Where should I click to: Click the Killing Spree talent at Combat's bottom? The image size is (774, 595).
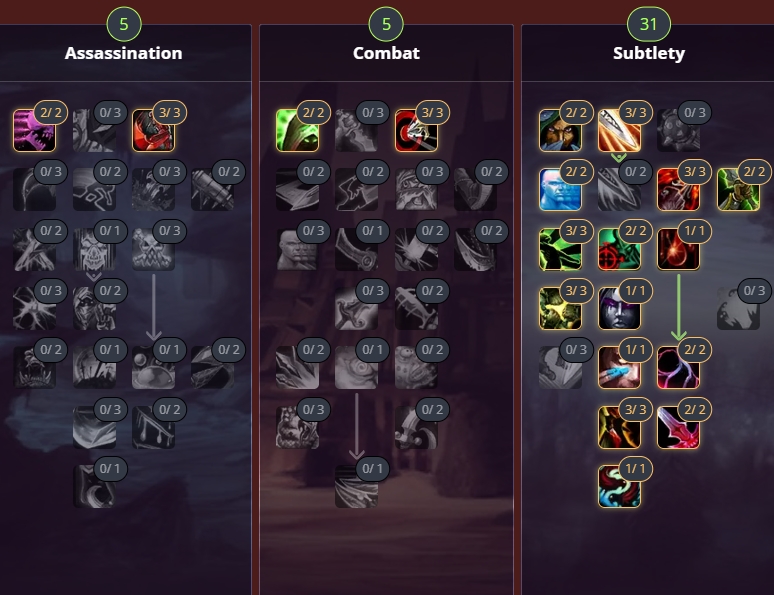click(356, 486)
